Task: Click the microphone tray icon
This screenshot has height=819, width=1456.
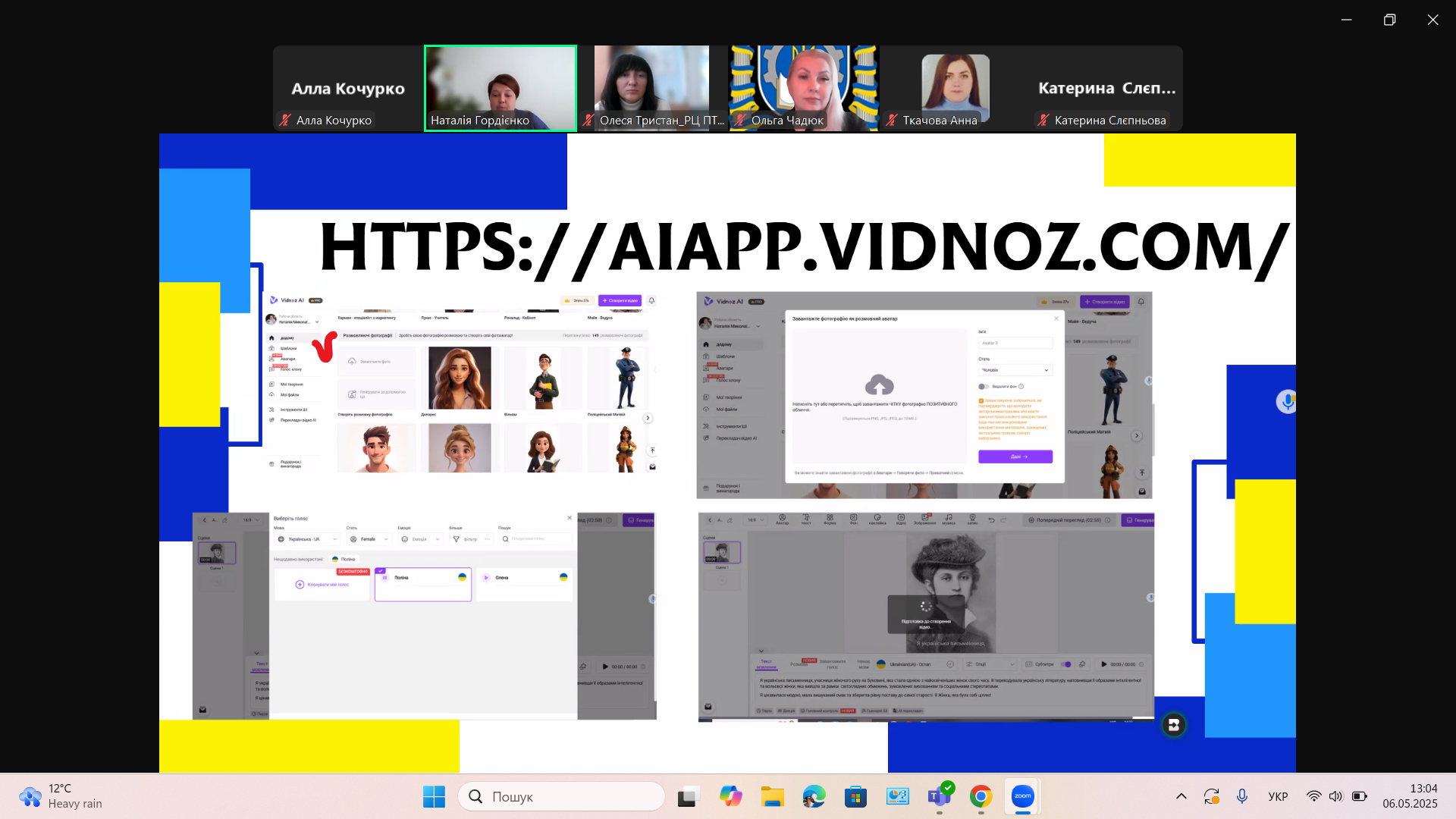Action: click(x=1242, y=796)
